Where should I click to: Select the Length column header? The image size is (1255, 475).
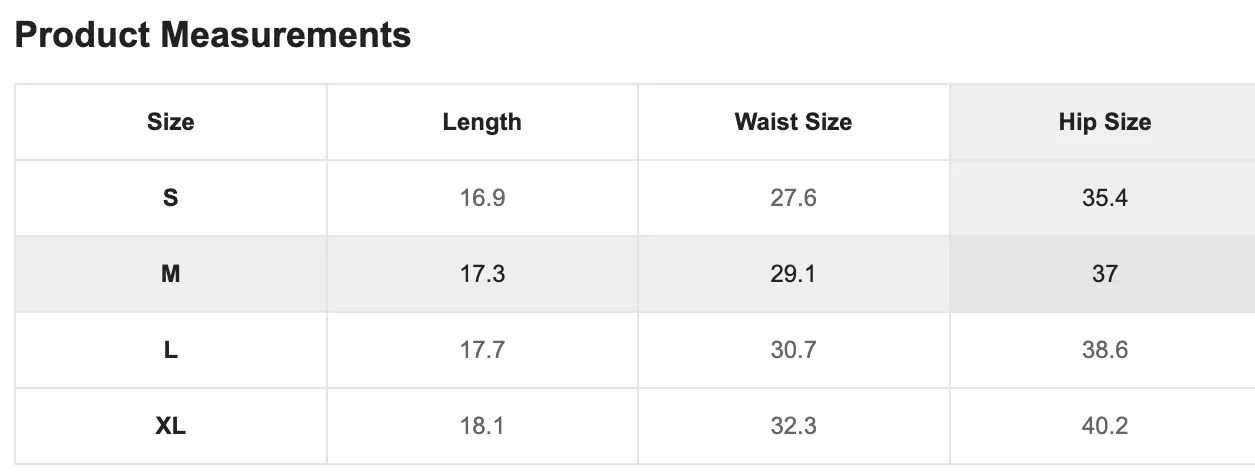[482, 122]
